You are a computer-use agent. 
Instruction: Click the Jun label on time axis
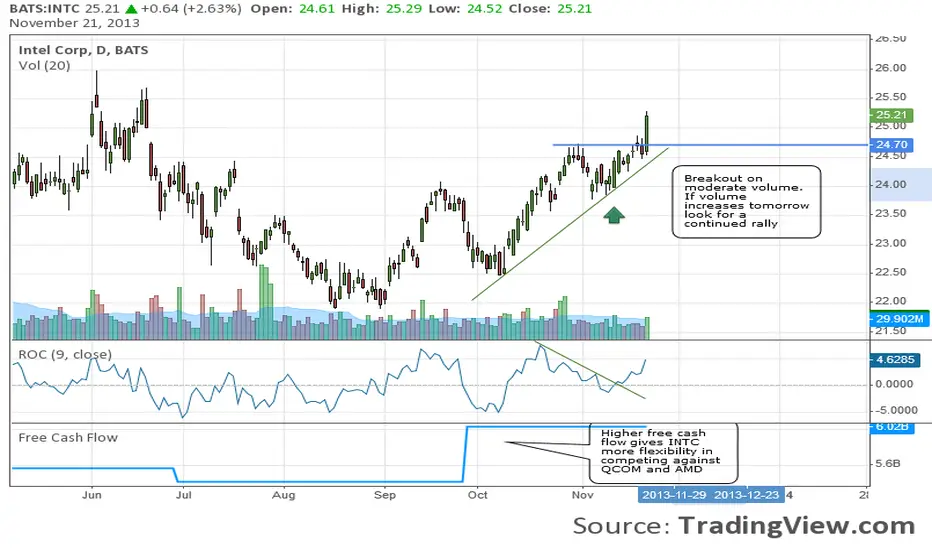tap(92, 495)
